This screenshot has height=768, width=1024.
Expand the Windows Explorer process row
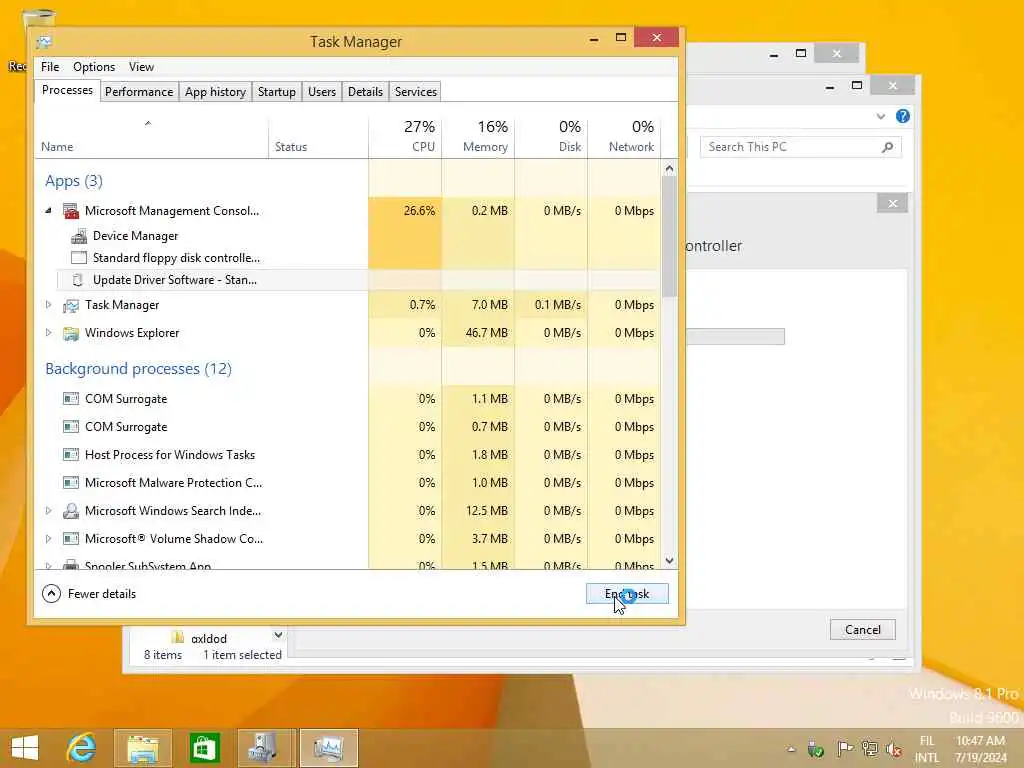48,332
